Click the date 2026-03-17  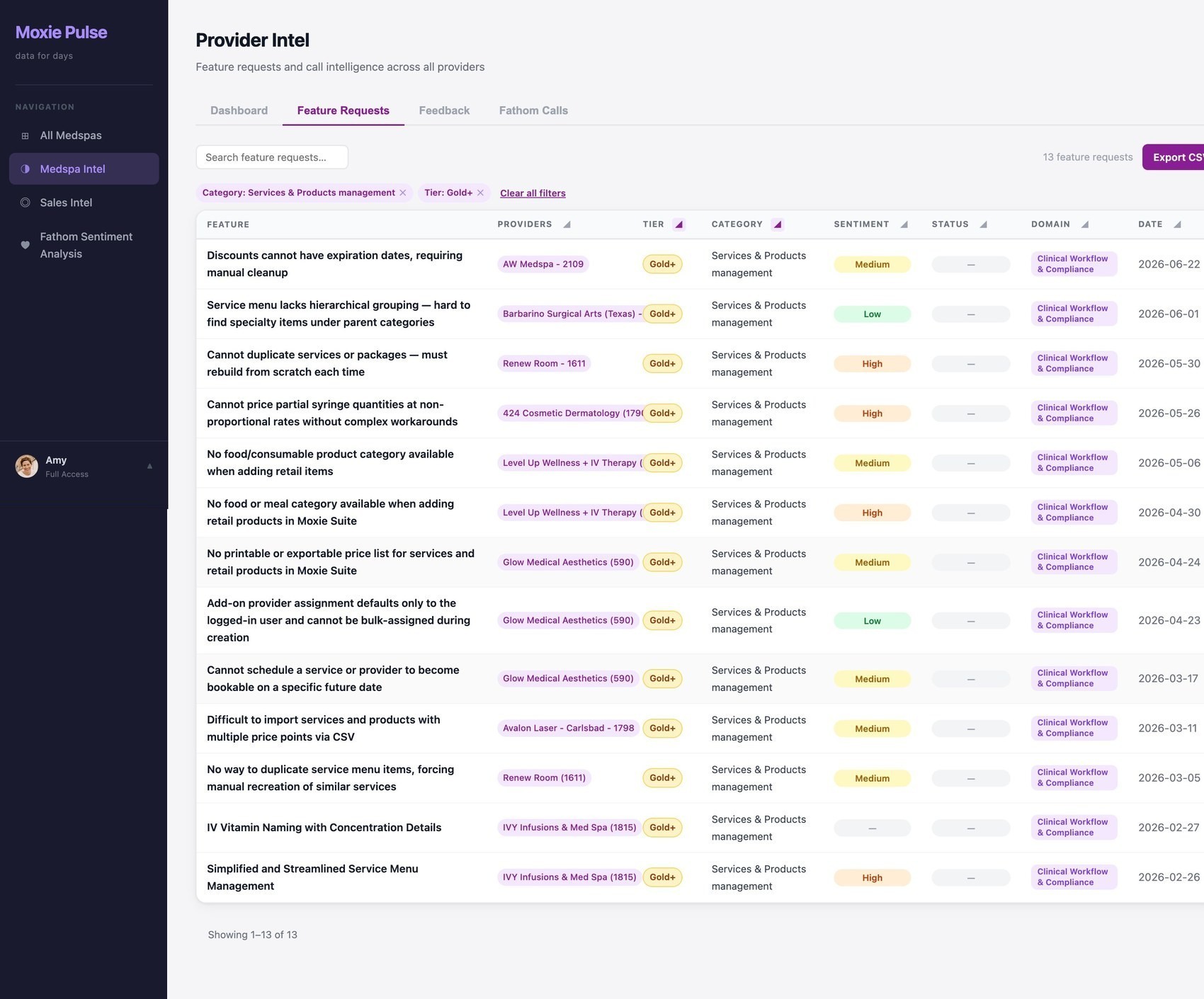pyautogui.click(x=1168, y=678)
